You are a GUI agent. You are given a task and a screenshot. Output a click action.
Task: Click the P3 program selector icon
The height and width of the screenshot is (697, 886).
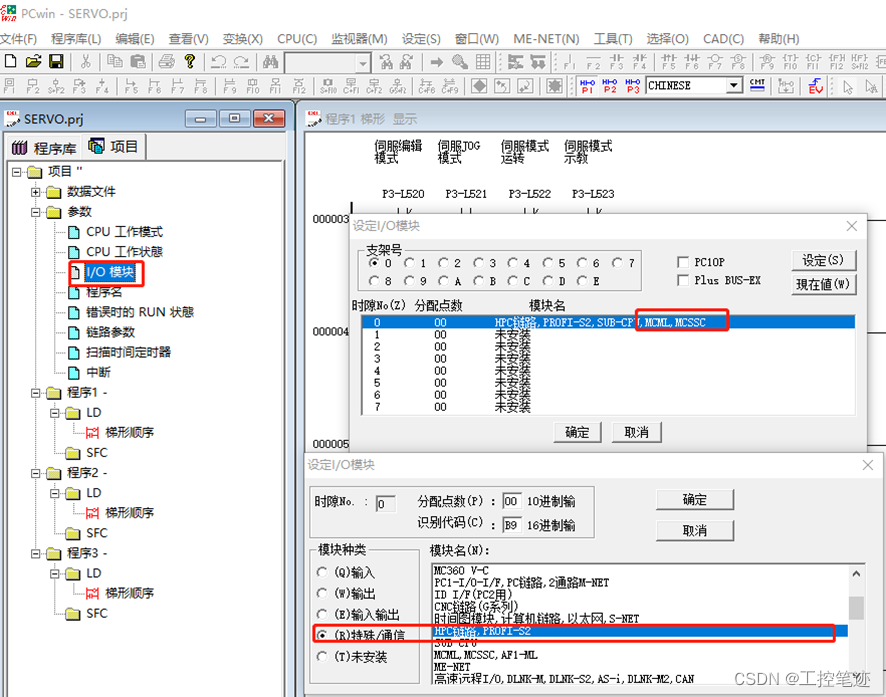632,86
